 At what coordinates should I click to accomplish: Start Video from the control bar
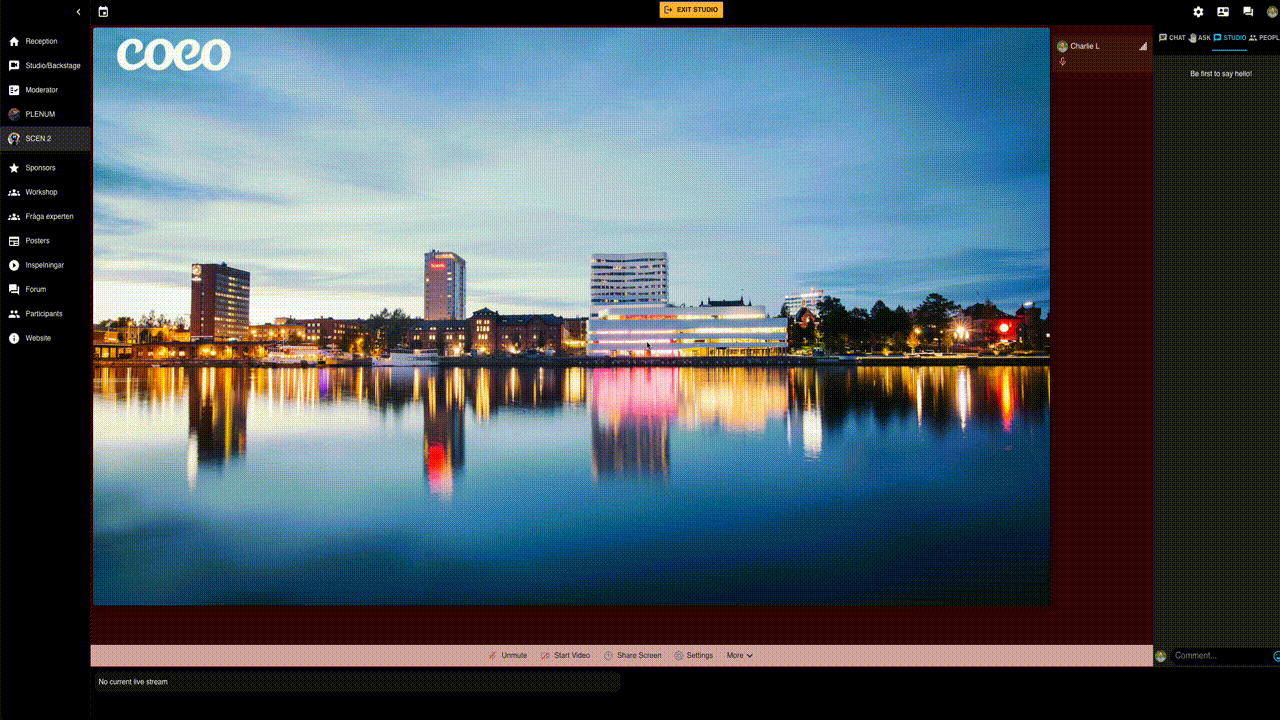(x=565, y=656)
